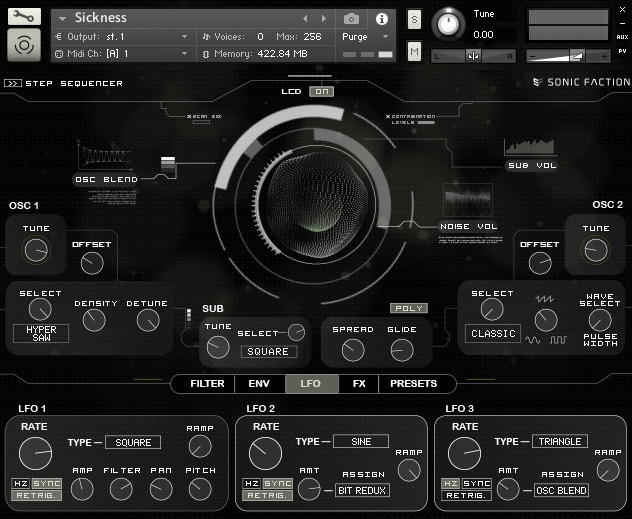Open the instrument info icon

pyautogui.click(x=382, y=19)
